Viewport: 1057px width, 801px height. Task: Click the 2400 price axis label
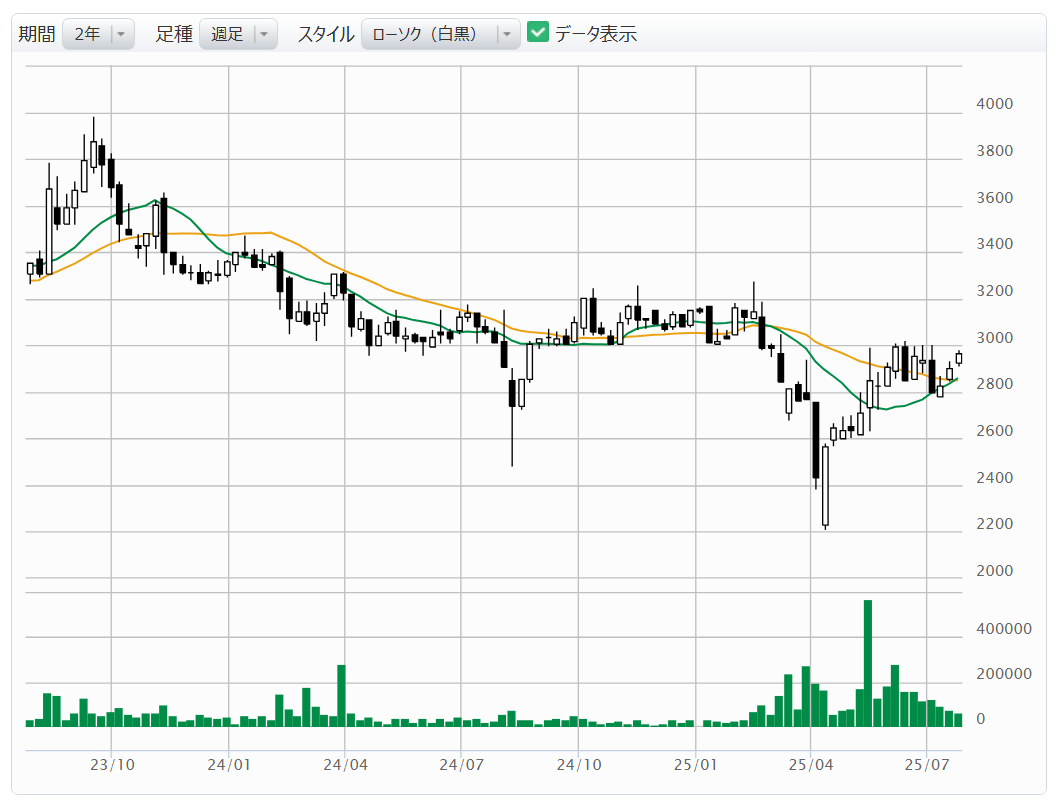994,478
